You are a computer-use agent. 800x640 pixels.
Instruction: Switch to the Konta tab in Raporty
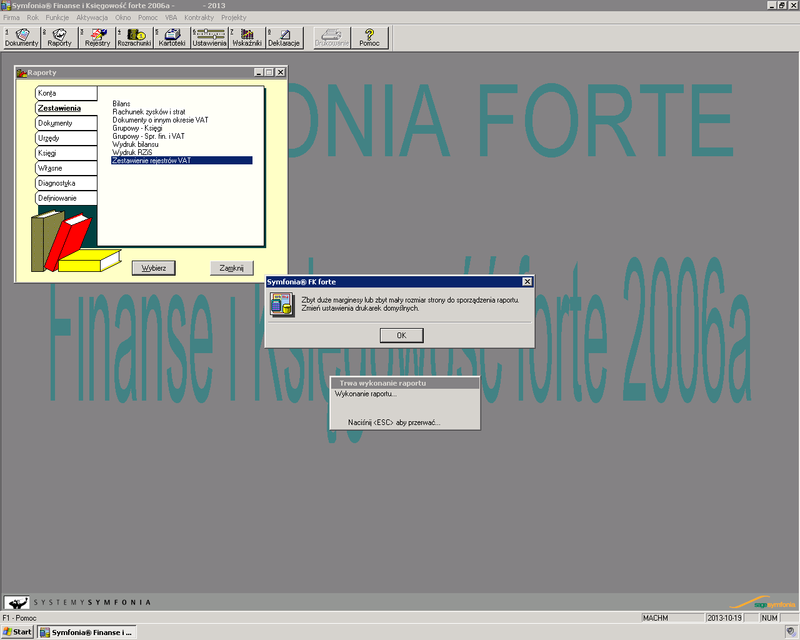point(66,93)
